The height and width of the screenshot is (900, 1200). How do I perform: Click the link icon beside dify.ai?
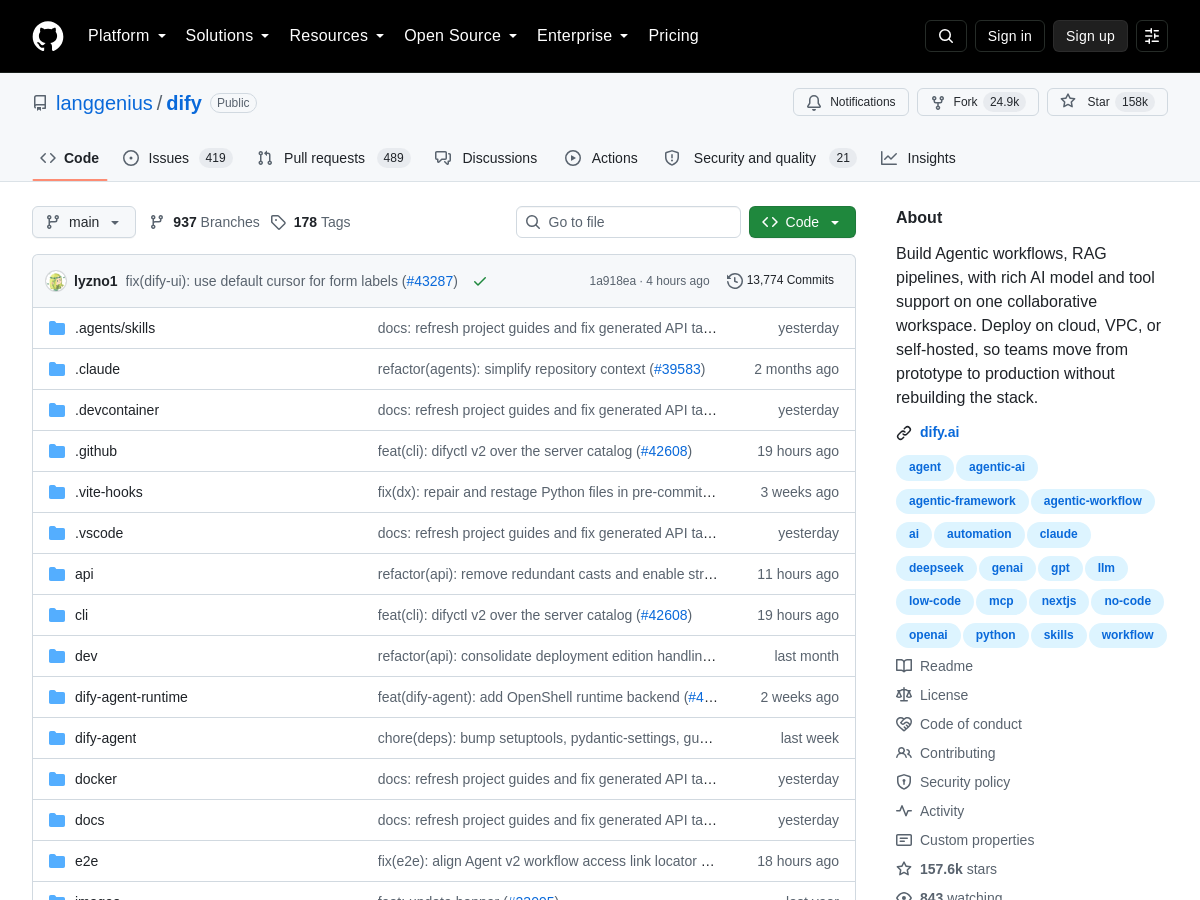click(x=904, y=433)
